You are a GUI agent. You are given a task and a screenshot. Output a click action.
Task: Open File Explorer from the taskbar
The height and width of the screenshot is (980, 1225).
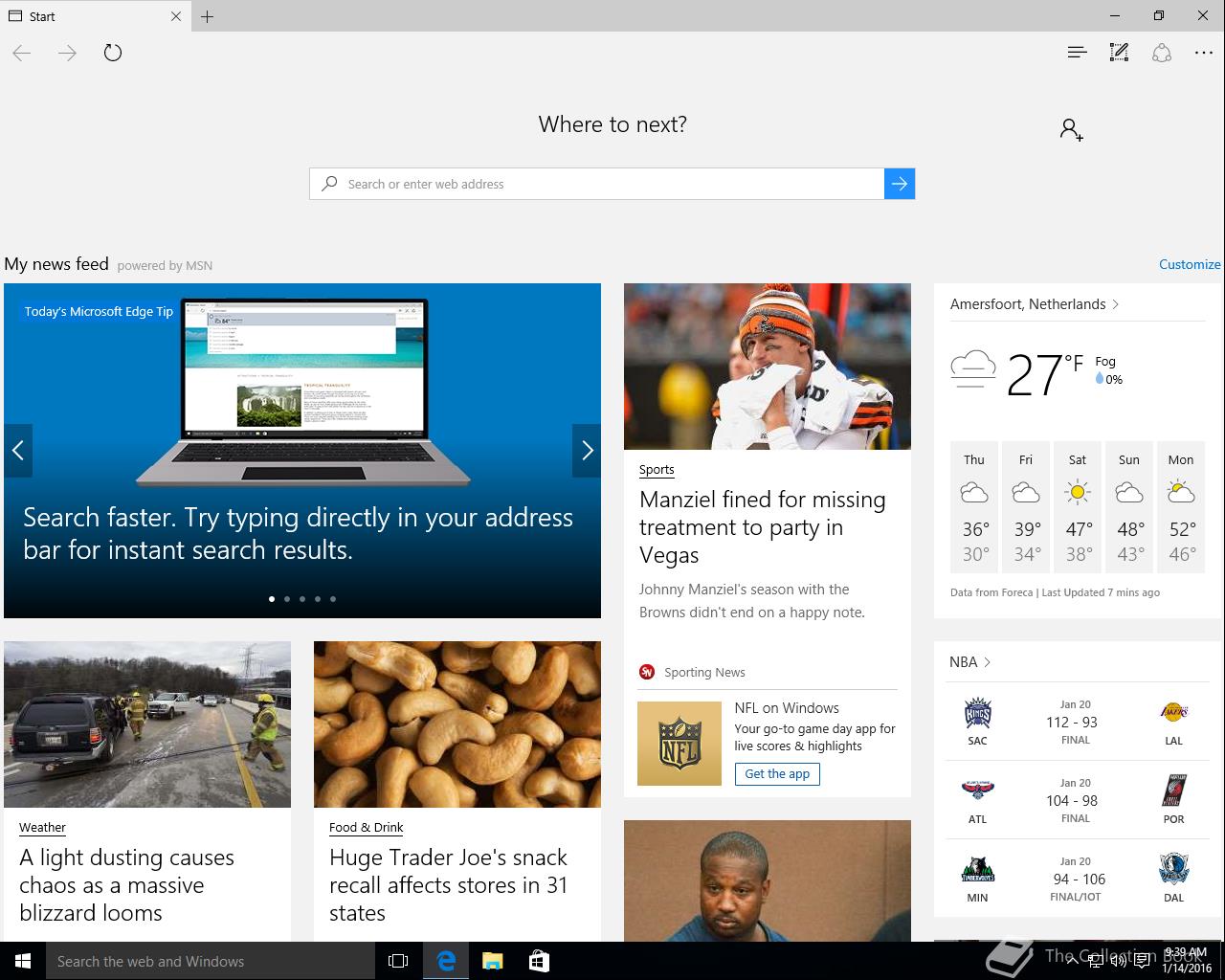(492, 961)
